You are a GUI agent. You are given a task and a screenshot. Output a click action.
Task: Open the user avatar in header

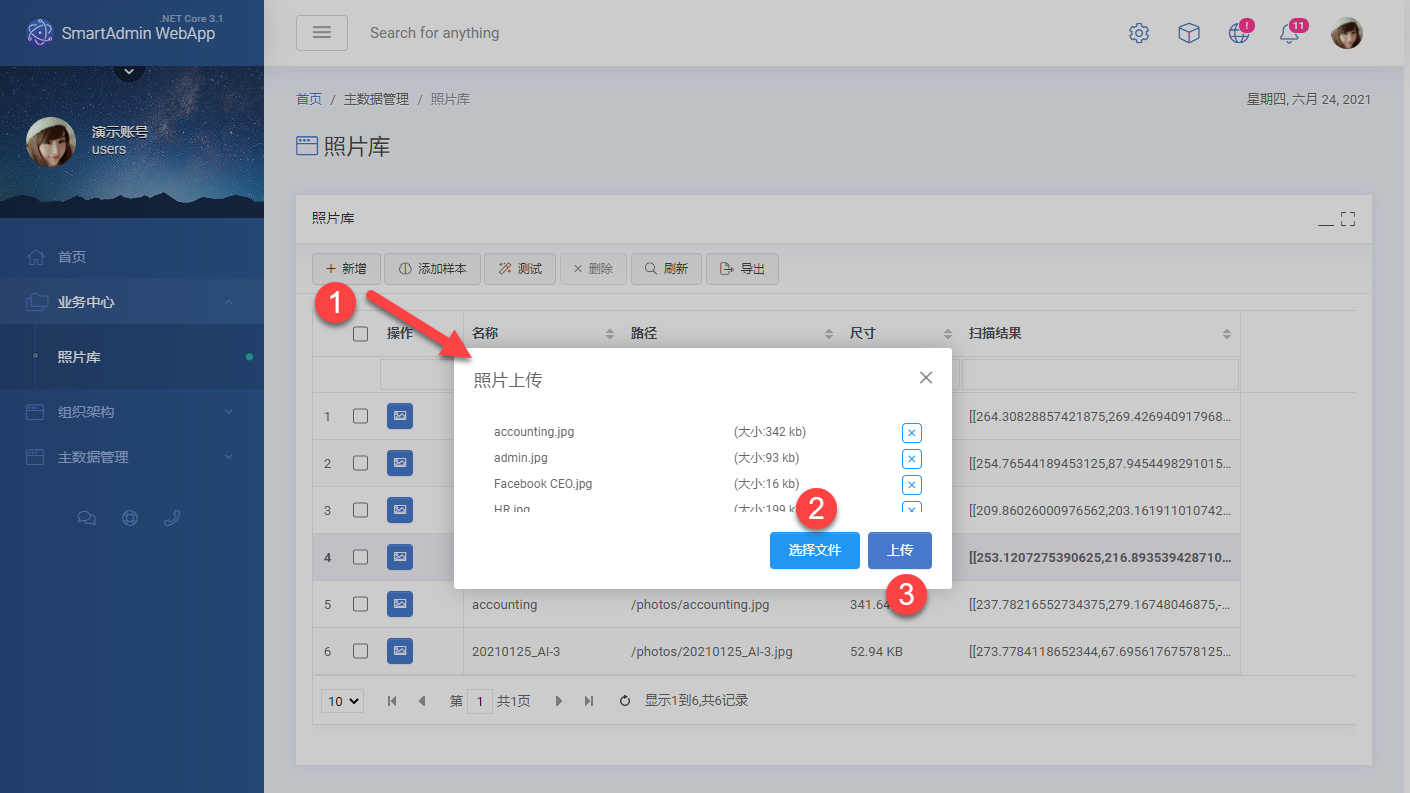click(x=1347, y=33)
